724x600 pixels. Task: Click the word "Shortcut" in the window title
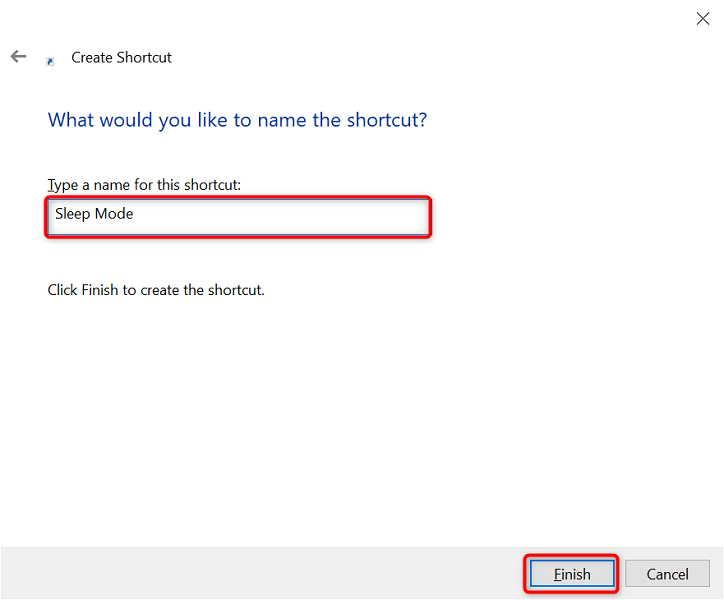pos(145,58)
